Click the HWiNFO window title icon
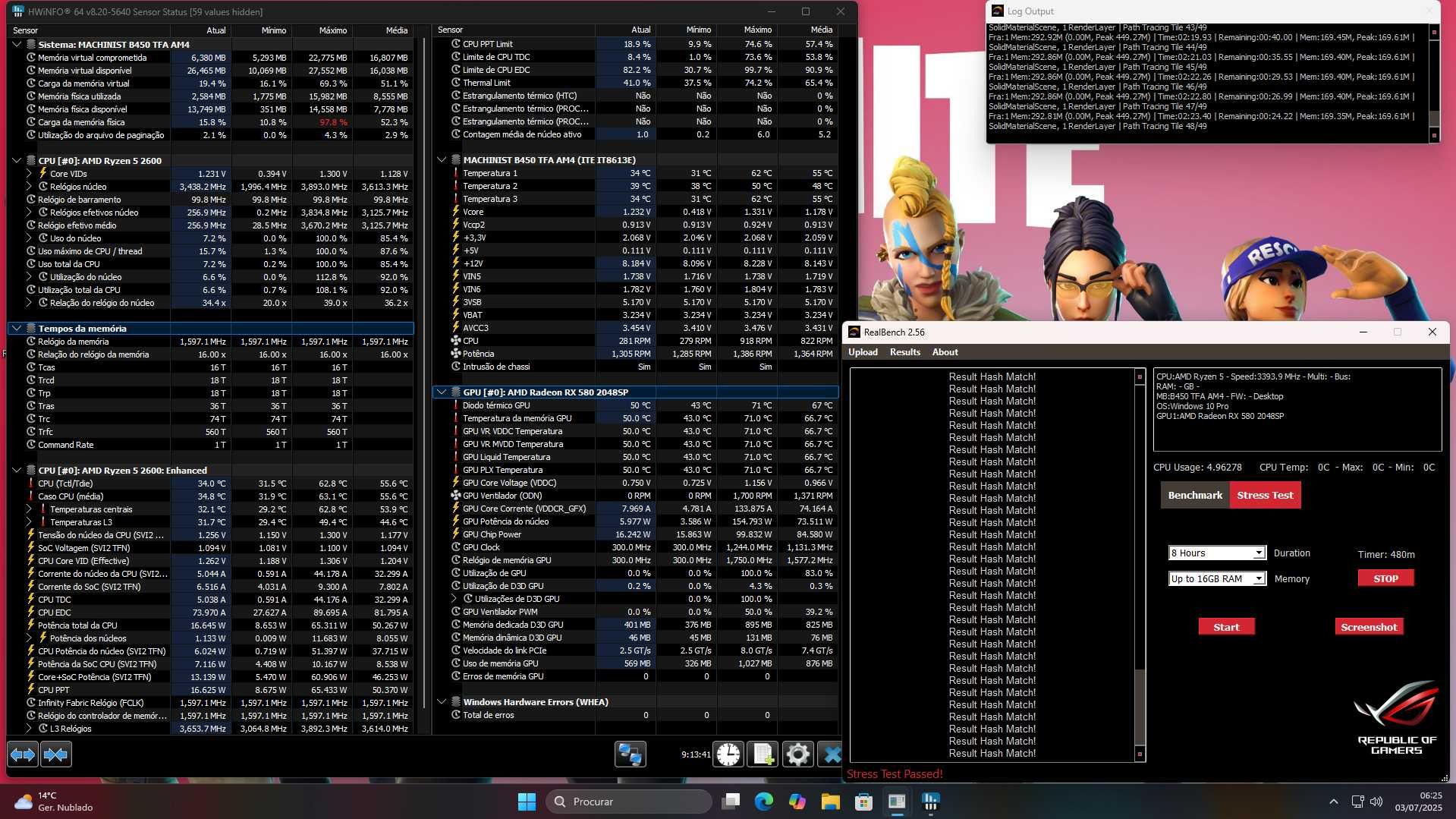Image resolution: width=1456 pixels, height=819 pixels. point(18,11)
